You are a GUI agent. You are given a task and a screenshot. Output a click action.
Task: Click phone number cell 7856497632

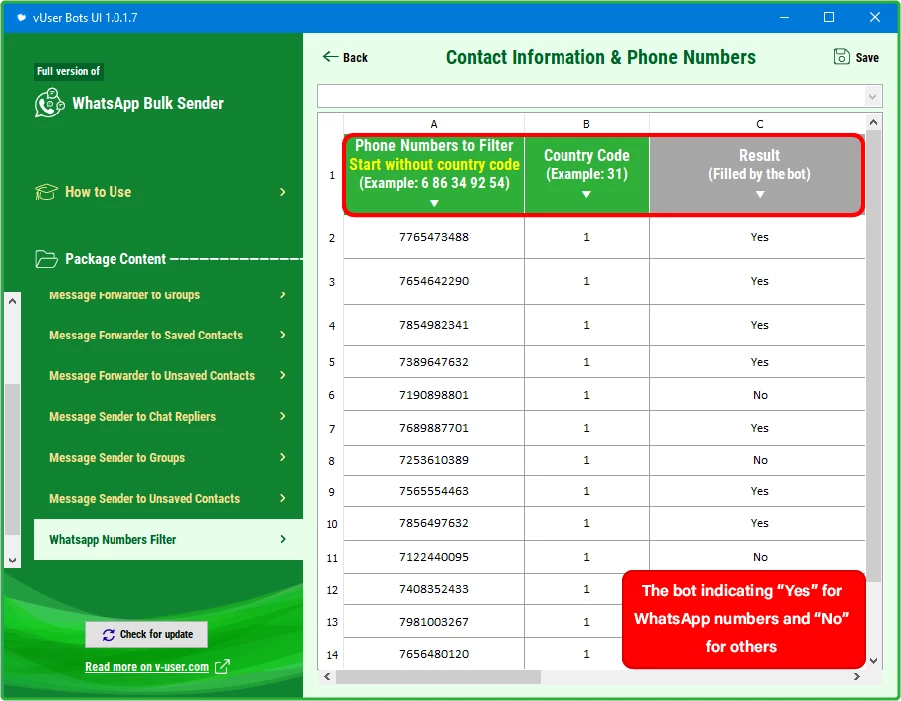click(434, 523)
